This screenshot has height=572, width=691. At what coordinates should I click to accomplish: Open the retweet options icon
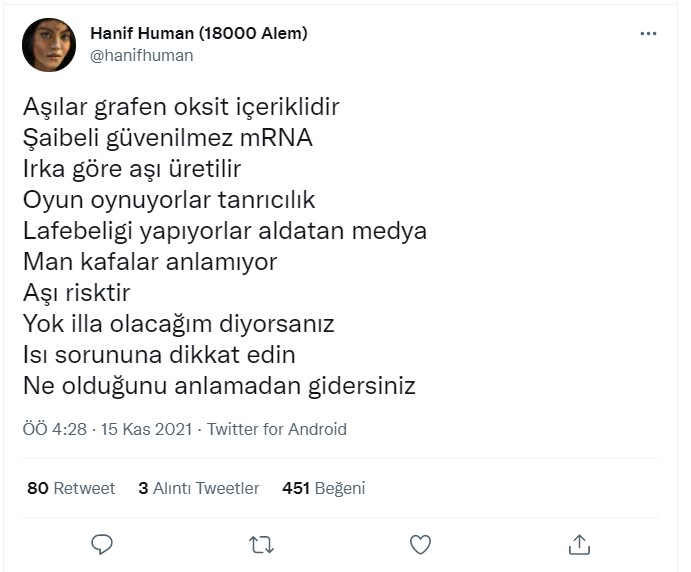pyautogui.click(x=261, y=544)
